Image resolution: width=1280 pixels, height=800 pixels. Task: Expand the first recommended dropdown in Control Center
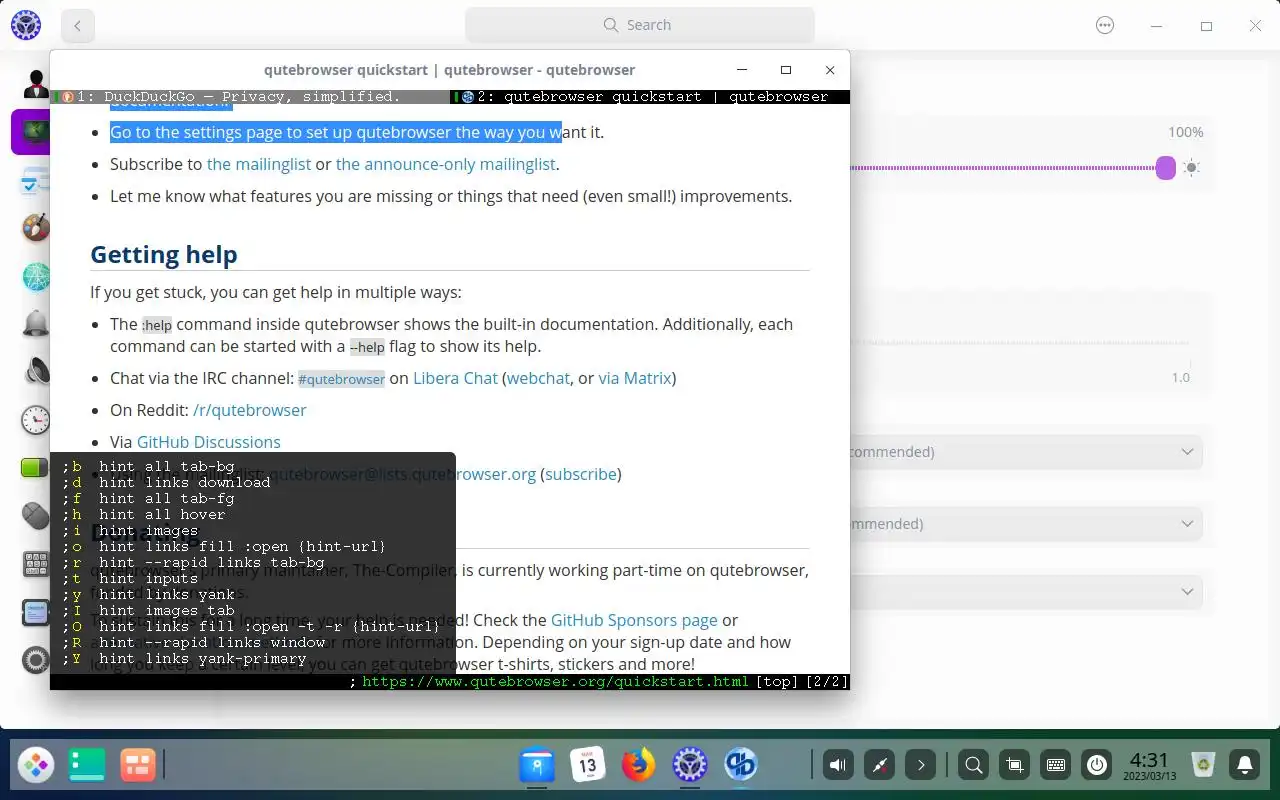1187,452
